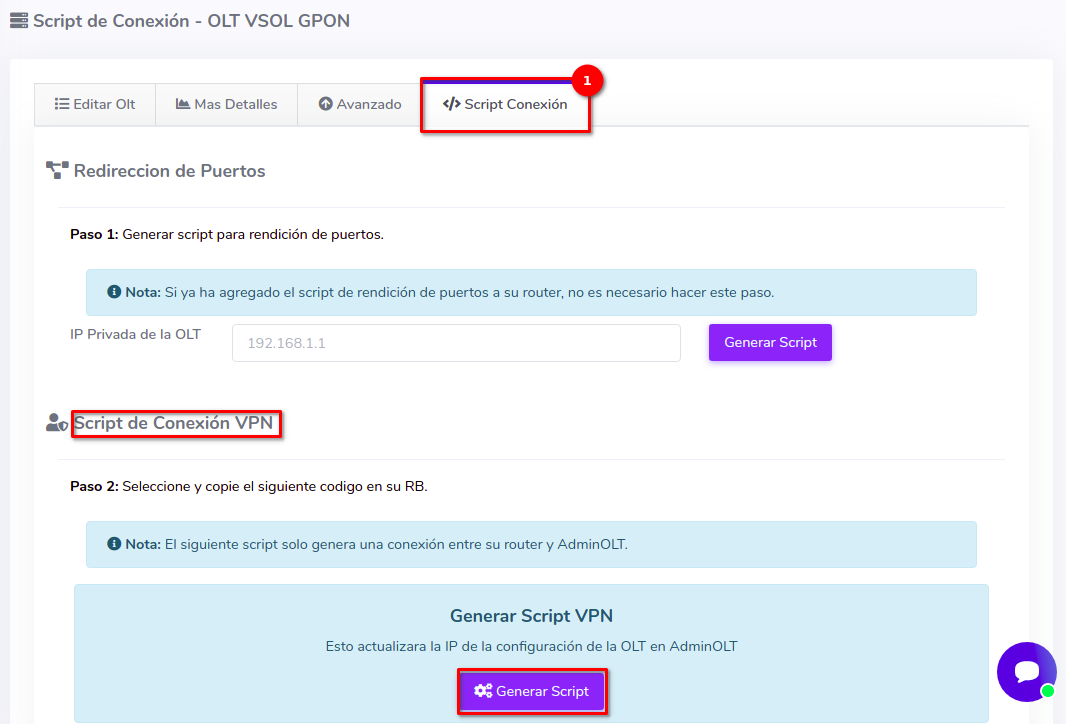The height and width of the screenshot is (724, 1066).
Task: Open the Editar Olt tab
Action: point(95,104)
